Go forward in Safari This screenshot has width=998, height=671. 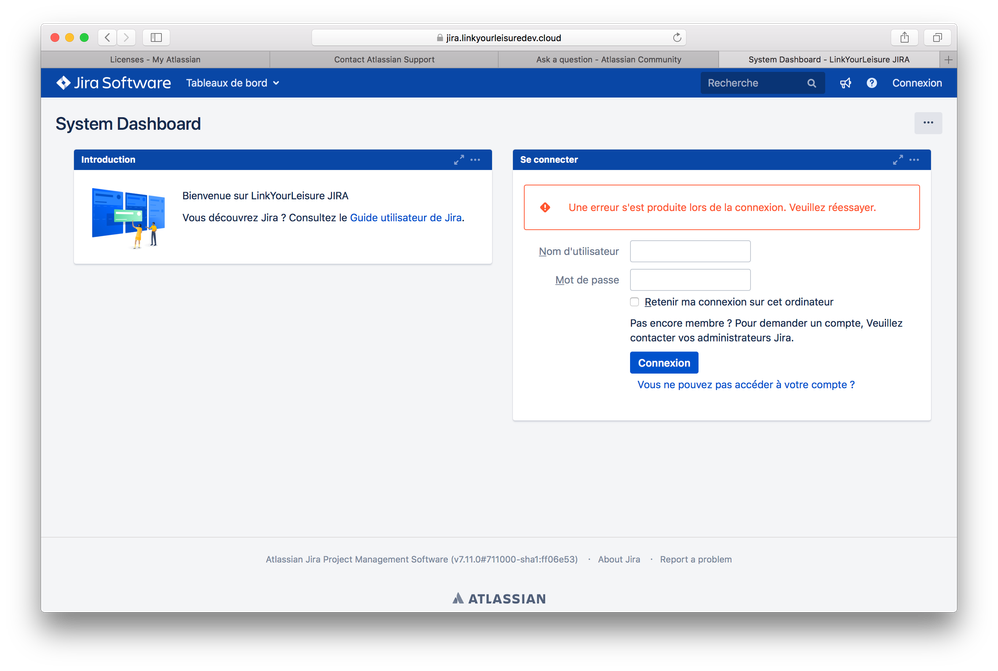[126, 38]
